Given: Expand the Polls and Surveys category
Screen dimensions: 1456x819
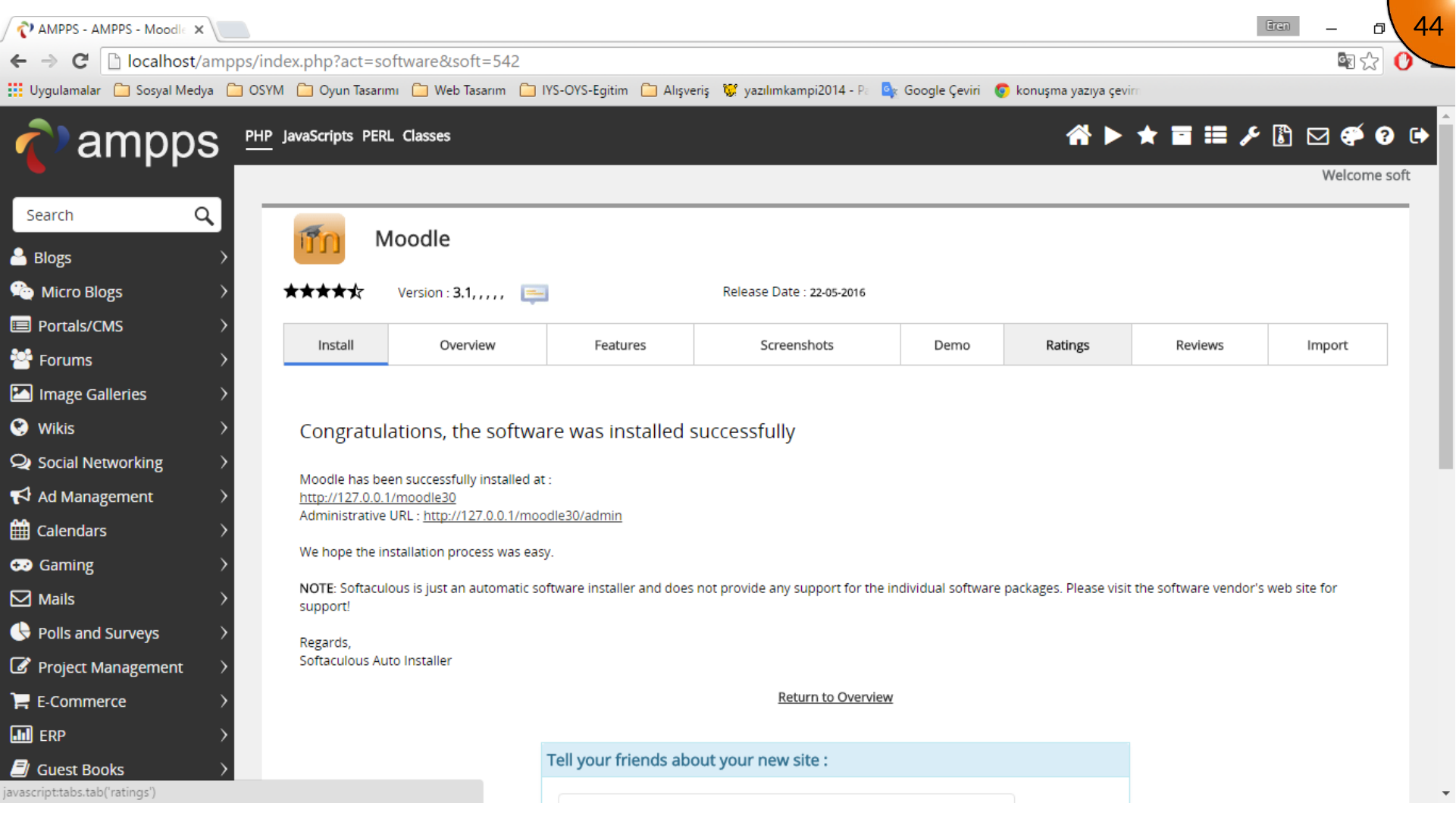Looking at the screenshot, I should (x=117, y=633).
